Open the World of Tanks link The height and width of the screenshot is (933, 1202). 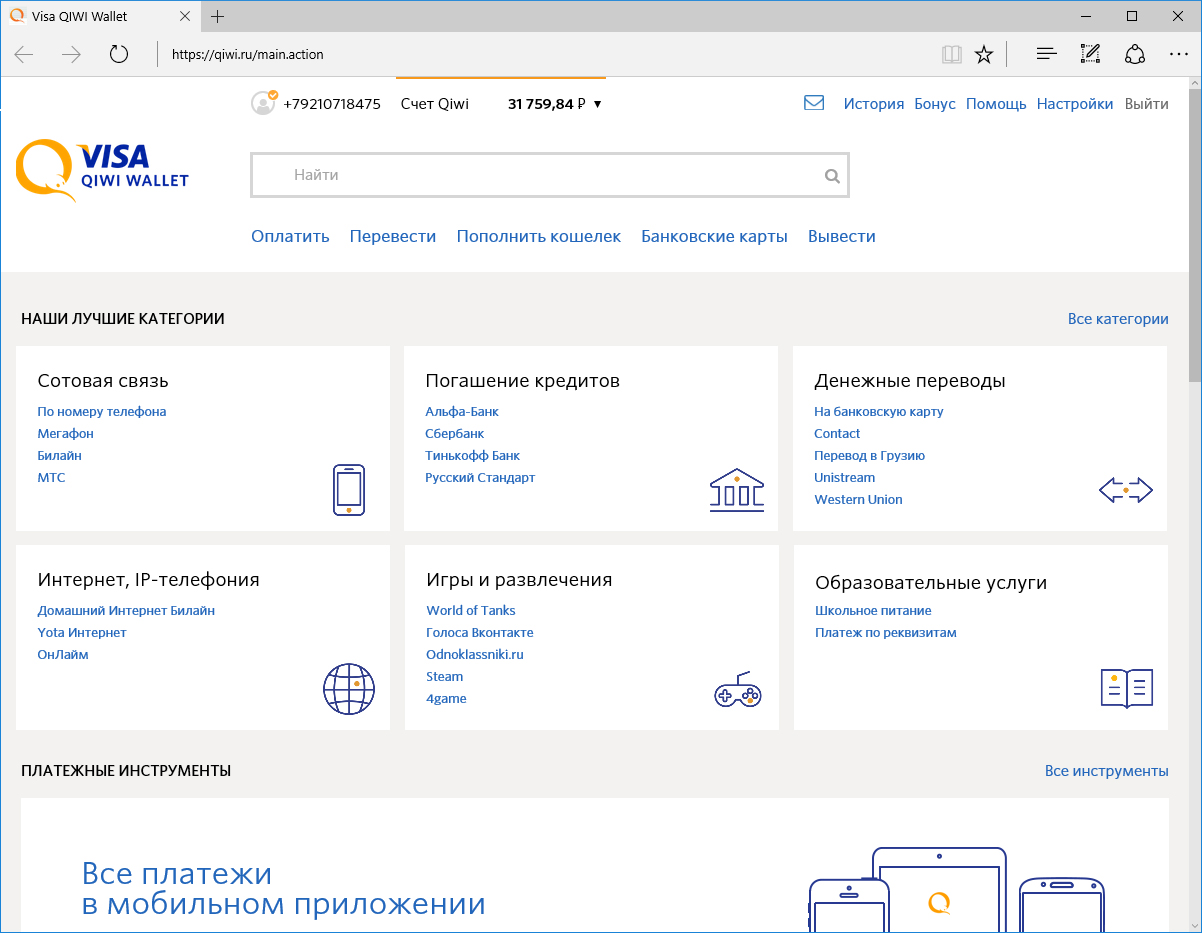tap(471, 610)
